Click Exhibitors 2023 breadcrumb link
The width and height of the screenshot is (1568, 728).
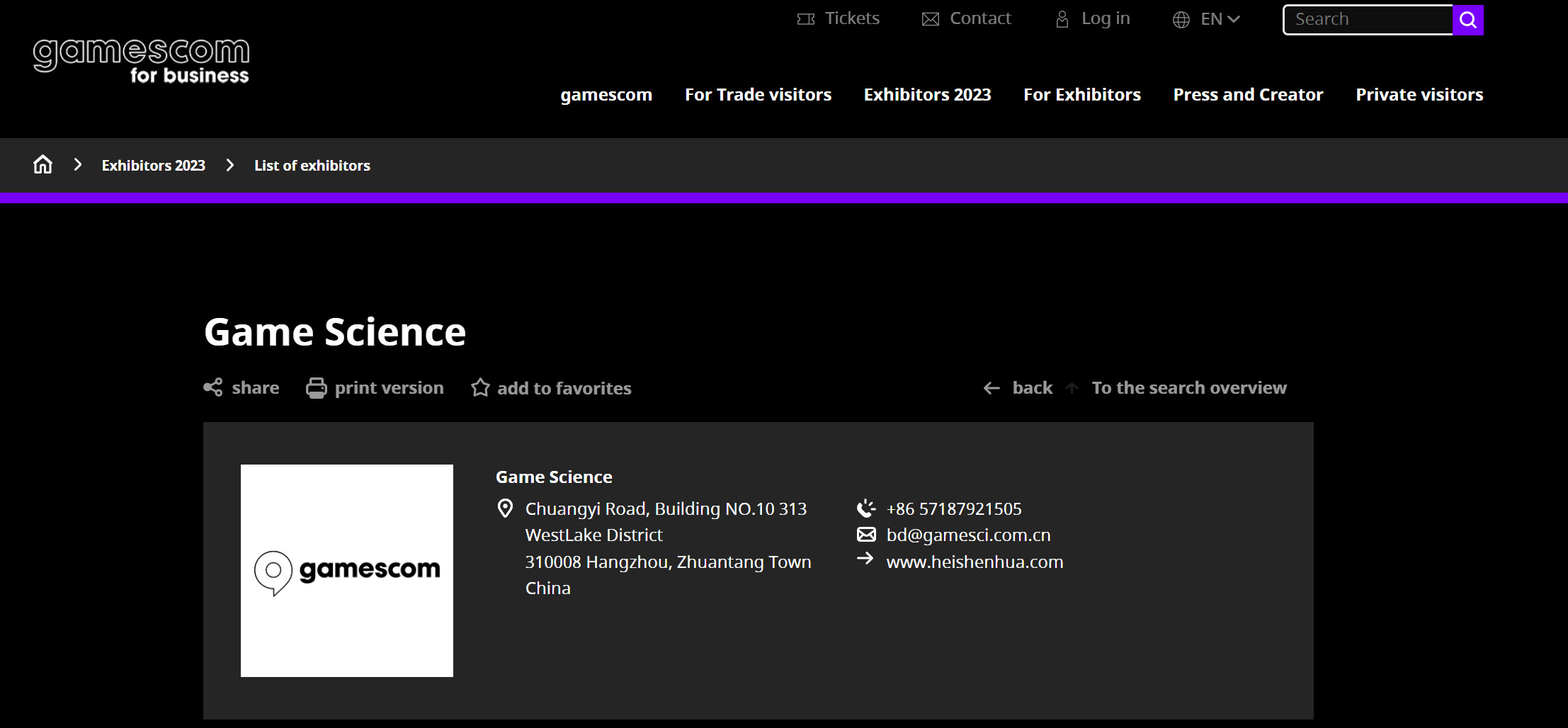click(x=154, y=166)
